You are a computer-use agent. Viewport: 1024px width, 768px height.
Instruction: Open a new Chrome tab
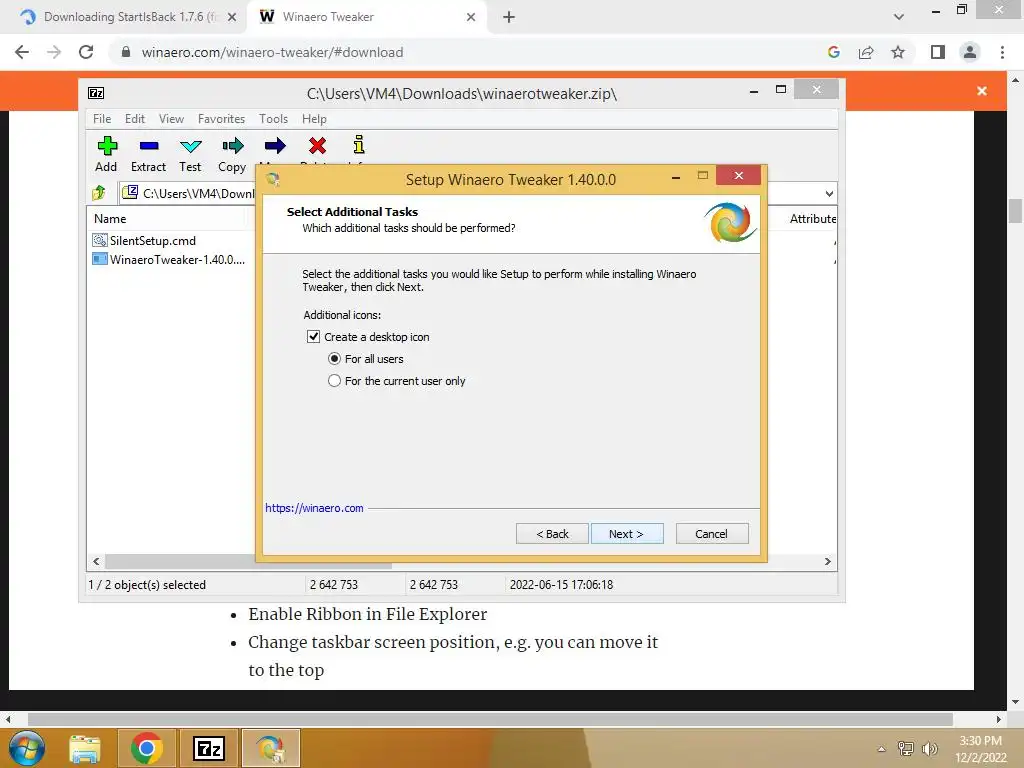(509, 17)
